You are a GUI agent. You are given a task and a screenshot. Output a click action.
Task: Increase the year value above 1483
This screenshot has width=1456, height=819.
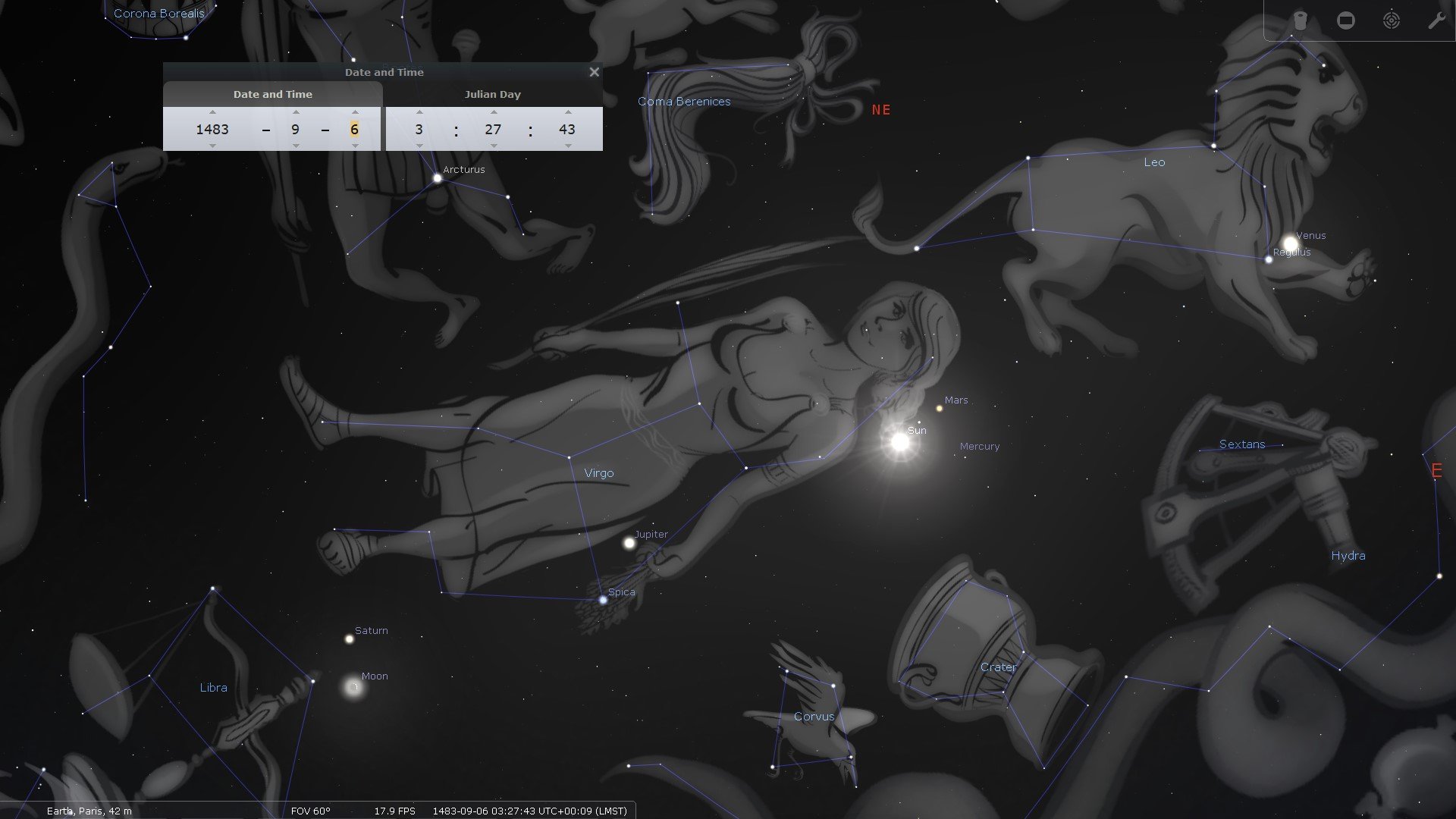[x=212, y=112]
